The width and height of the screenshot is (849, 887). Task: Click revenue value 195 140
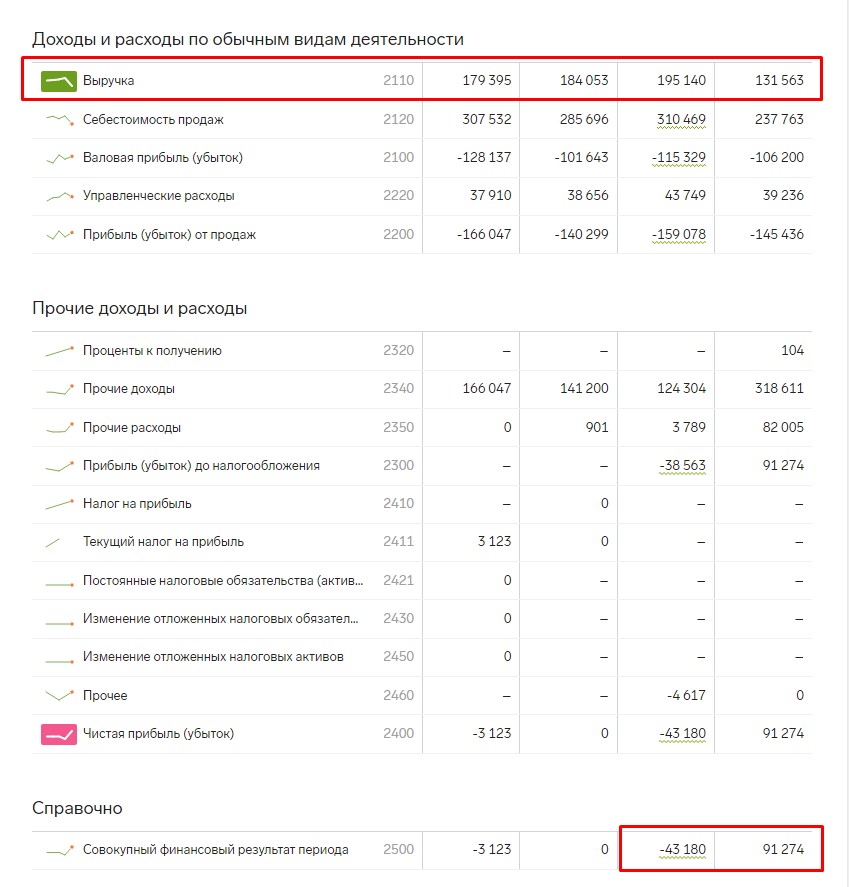[681, 80]
